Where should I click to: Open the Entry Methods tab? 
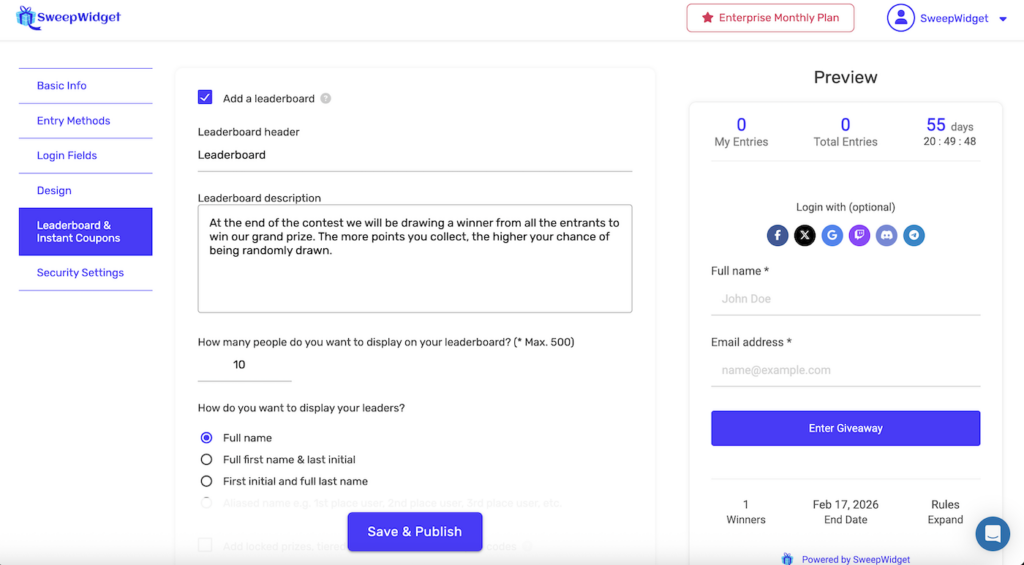[x=74, y=121]
